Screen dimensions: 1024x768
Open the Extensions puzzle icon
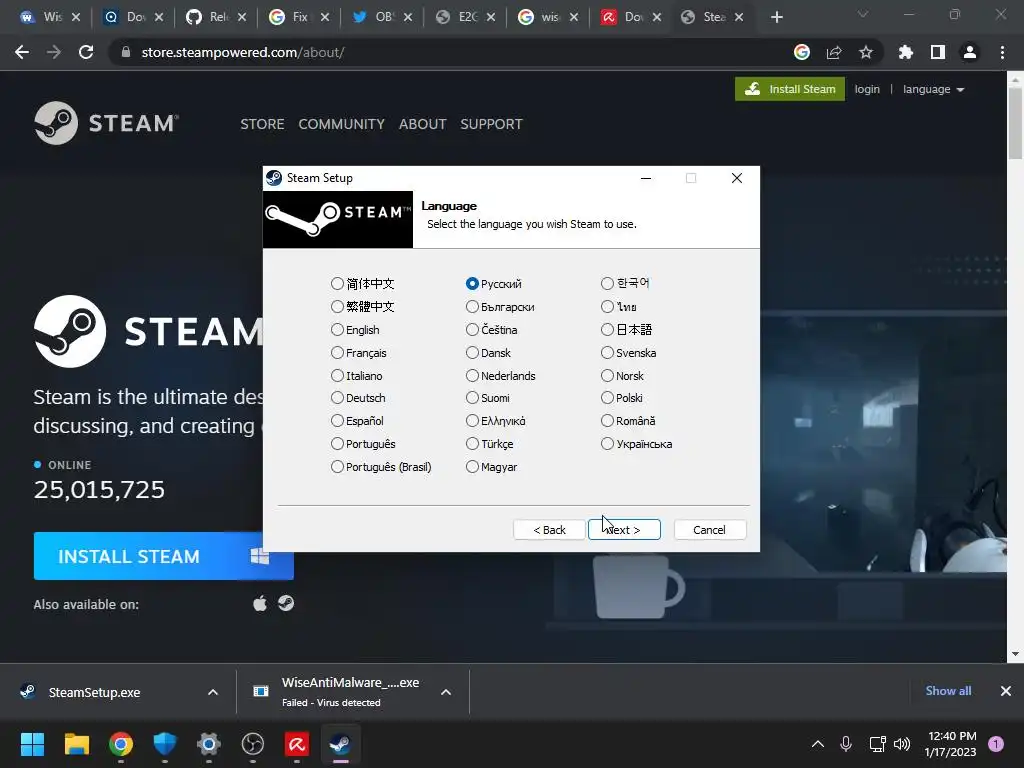[905, 52]
